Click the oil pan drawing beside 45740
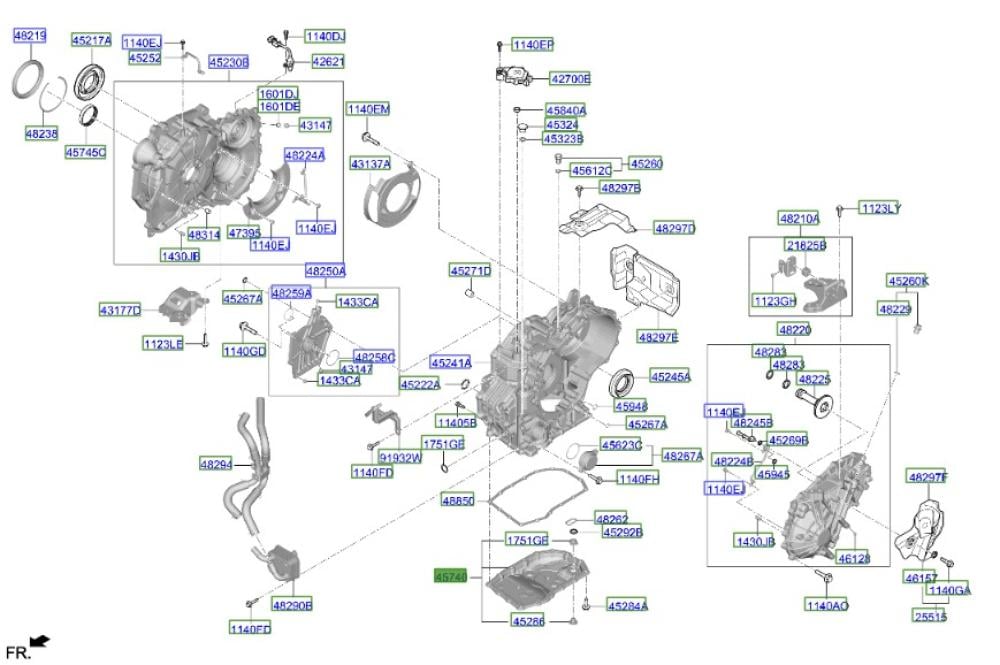Screen dimensions: 1000x665 pos(535,584)
